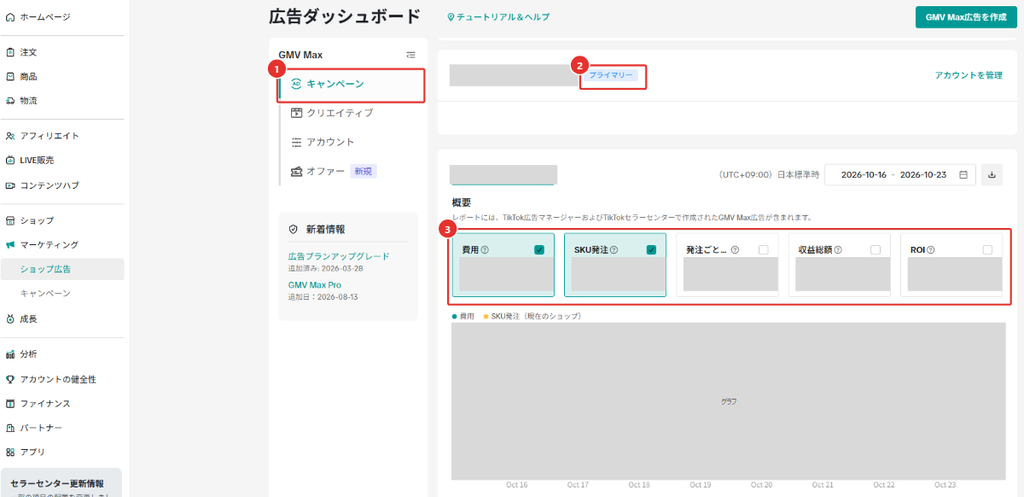This screenshot has height=497, width=1024.
Task: Click the grid icon next to アプリ
Action: coord(10,452)
